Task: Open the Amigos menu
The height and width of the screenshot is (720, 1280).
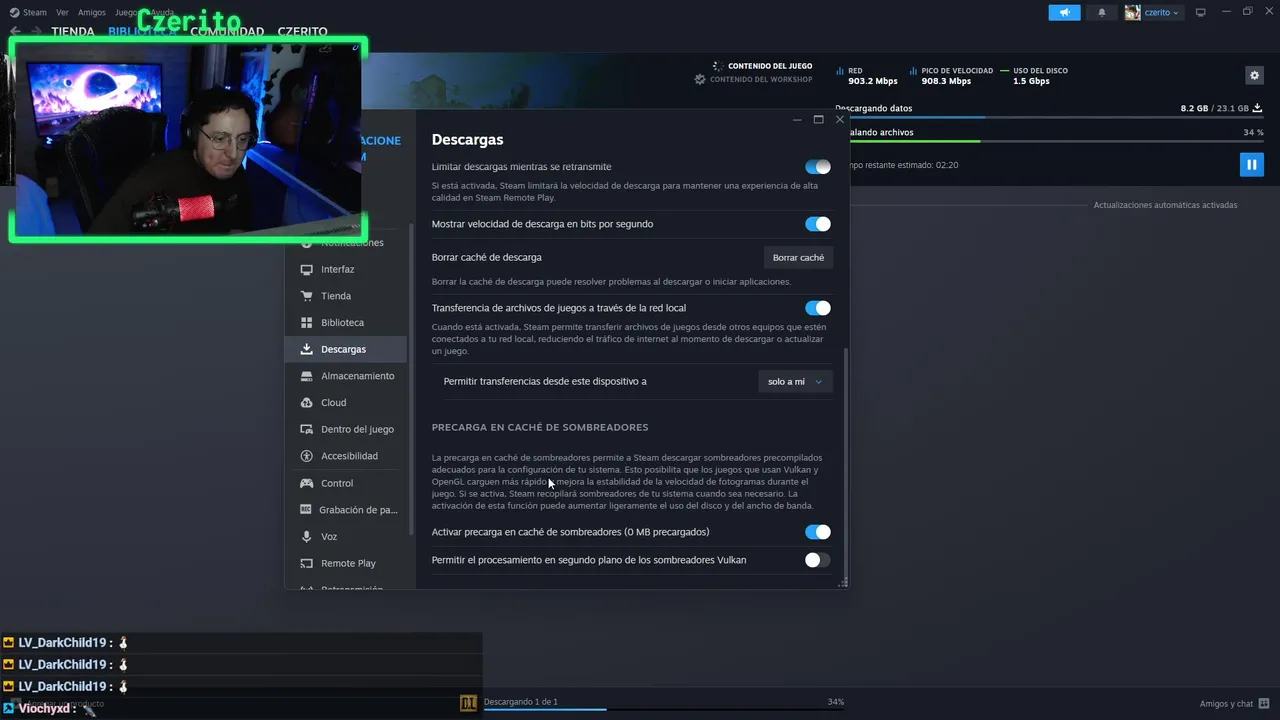Action: pos(92,13)
